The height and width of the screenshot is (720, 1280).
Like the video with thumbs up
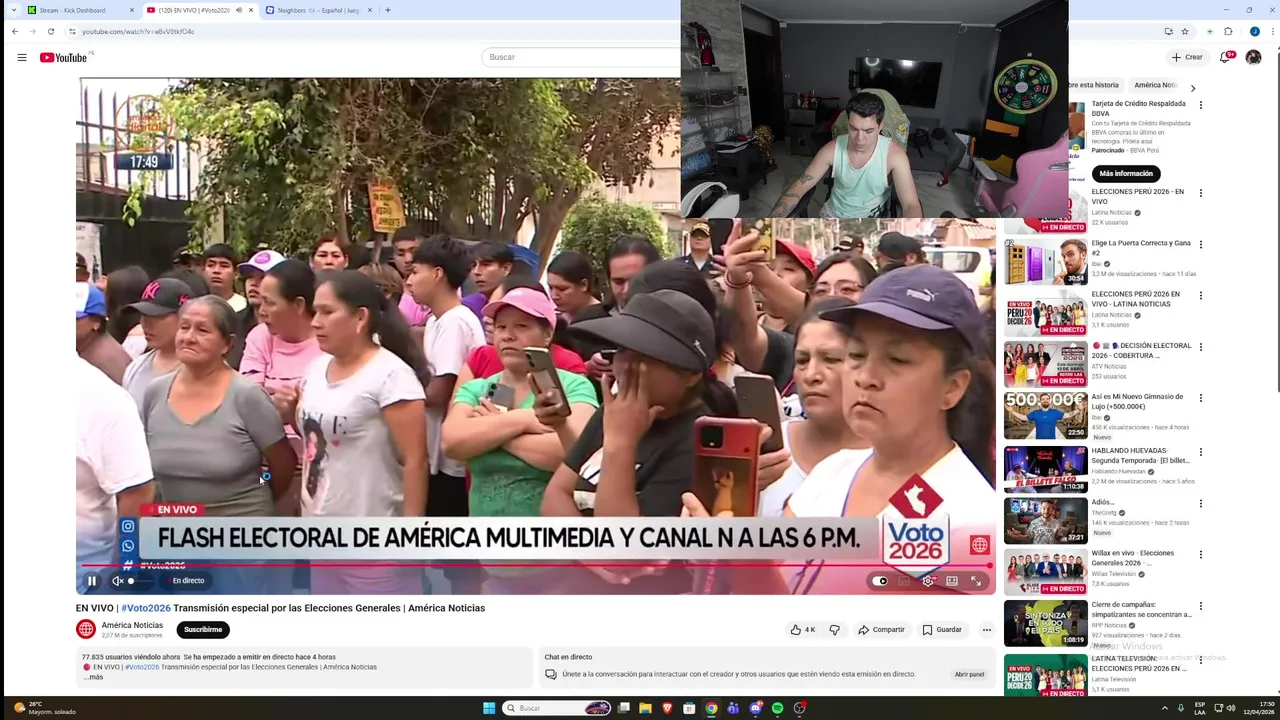click(803, 630)
